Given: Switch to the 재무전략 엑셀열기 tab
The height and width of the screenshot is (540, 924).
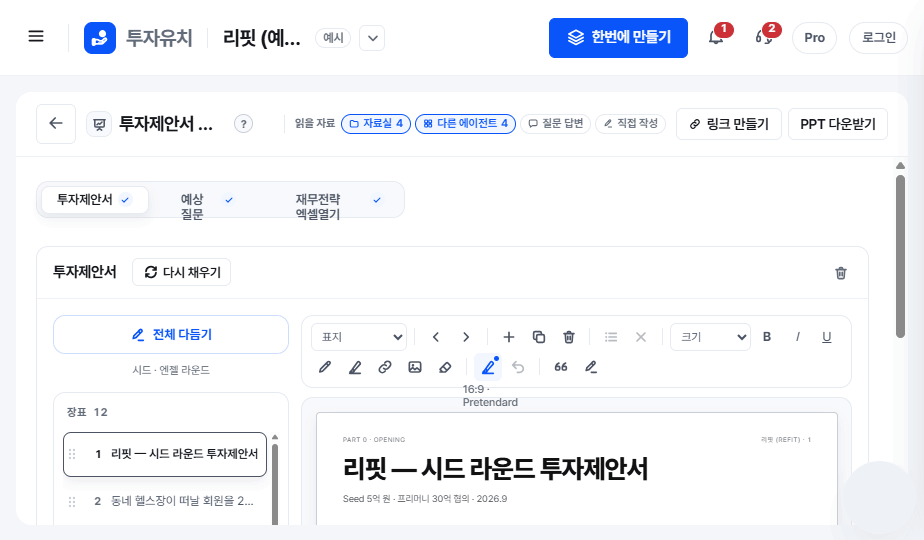Looking at the screenshot, I should (x=338, y=206).
